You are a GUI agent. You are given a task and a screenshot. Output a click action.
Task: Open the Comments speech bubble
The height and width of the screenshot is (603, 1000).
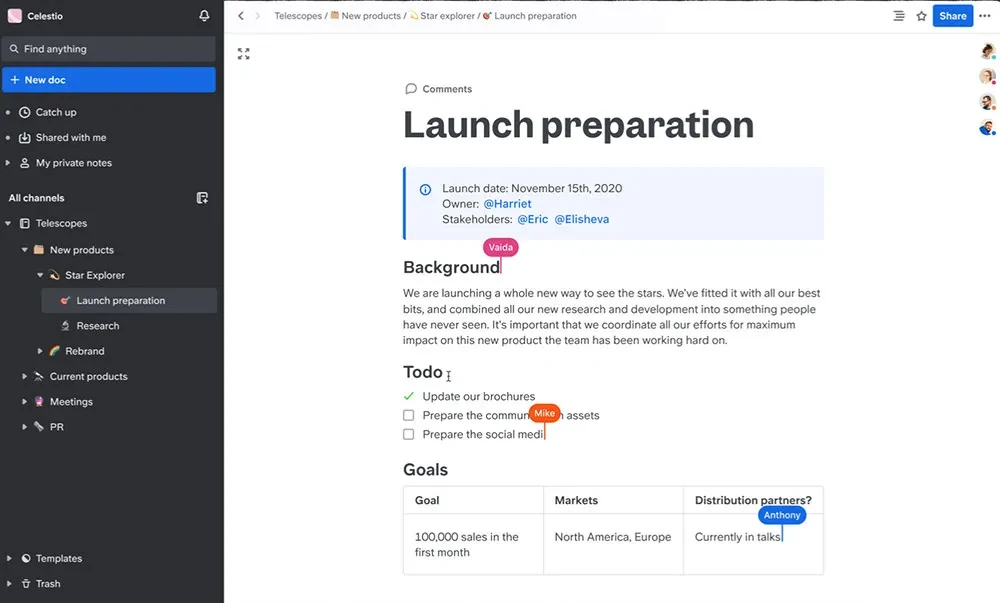click(x=410, y=89)
